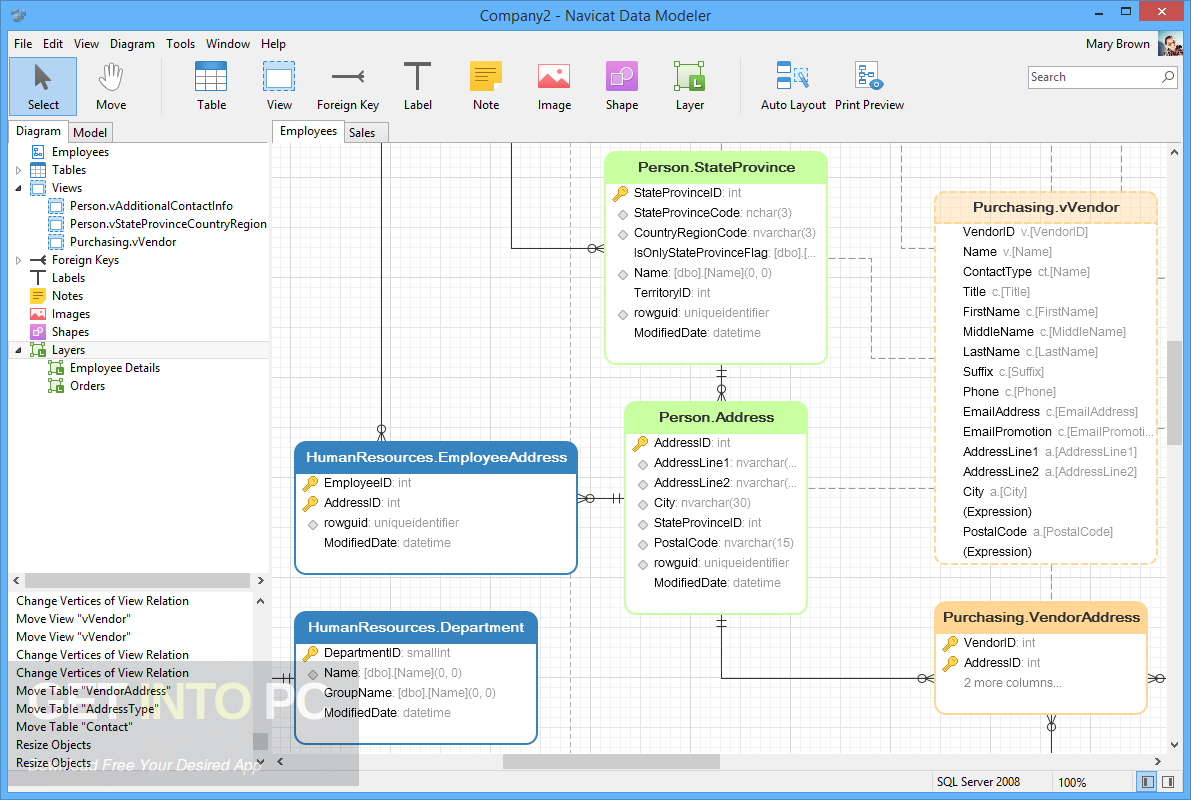Switch to the Model tab
Screen dimensions: 1191x800
(90, 132)
